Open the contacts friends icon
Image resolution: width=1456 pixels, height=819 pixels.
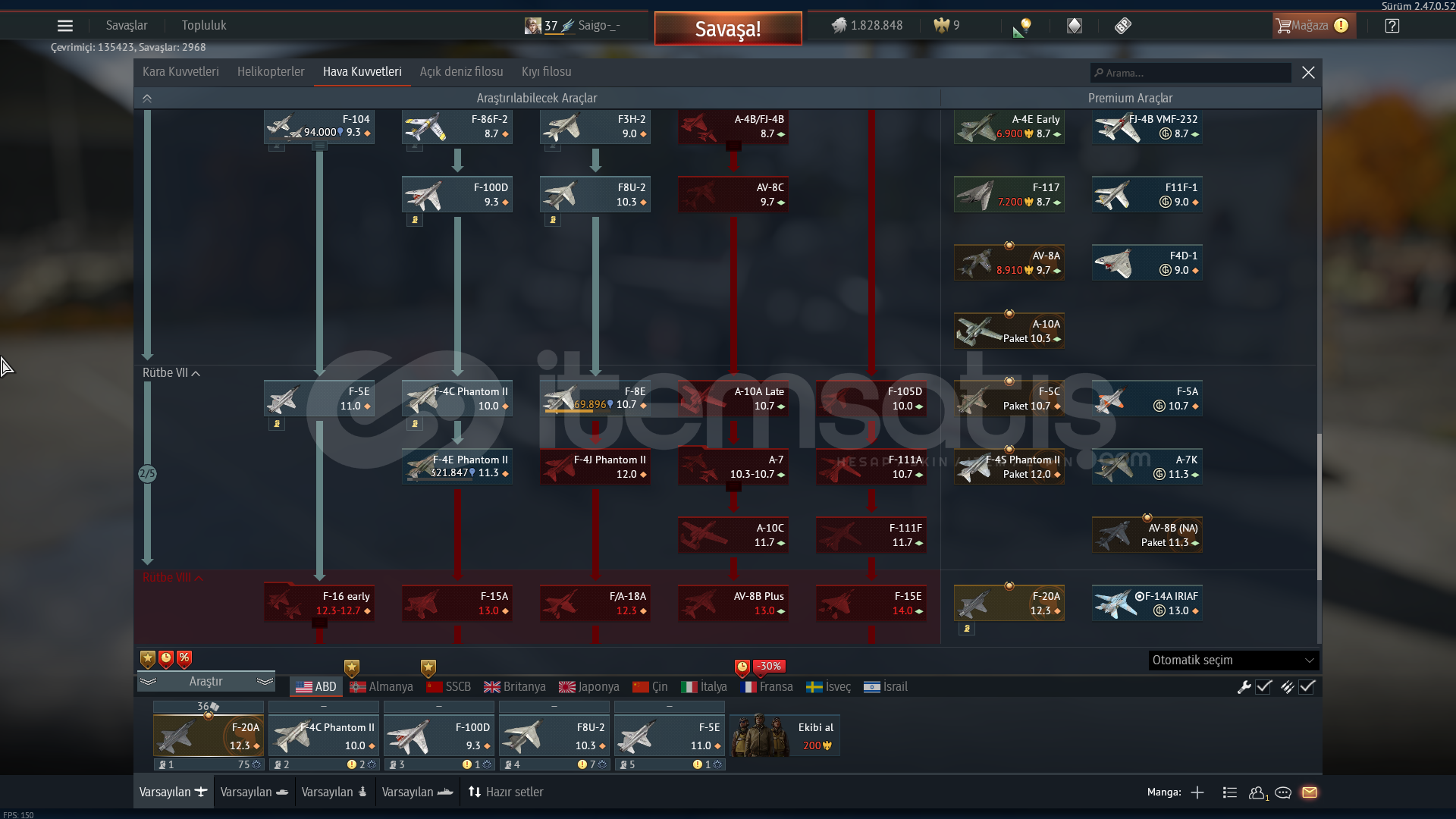[1258, 792]
